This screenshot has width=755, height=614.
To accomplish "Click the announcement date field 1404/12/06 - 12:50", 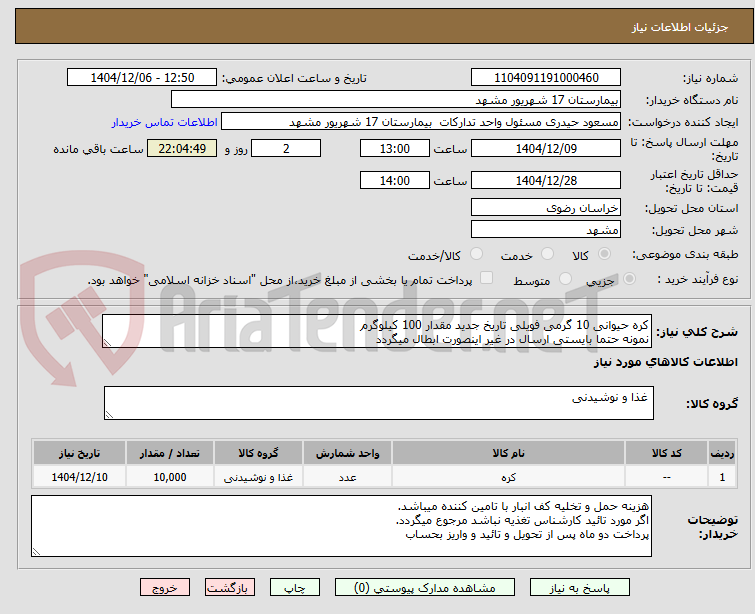I will point(142,78).
